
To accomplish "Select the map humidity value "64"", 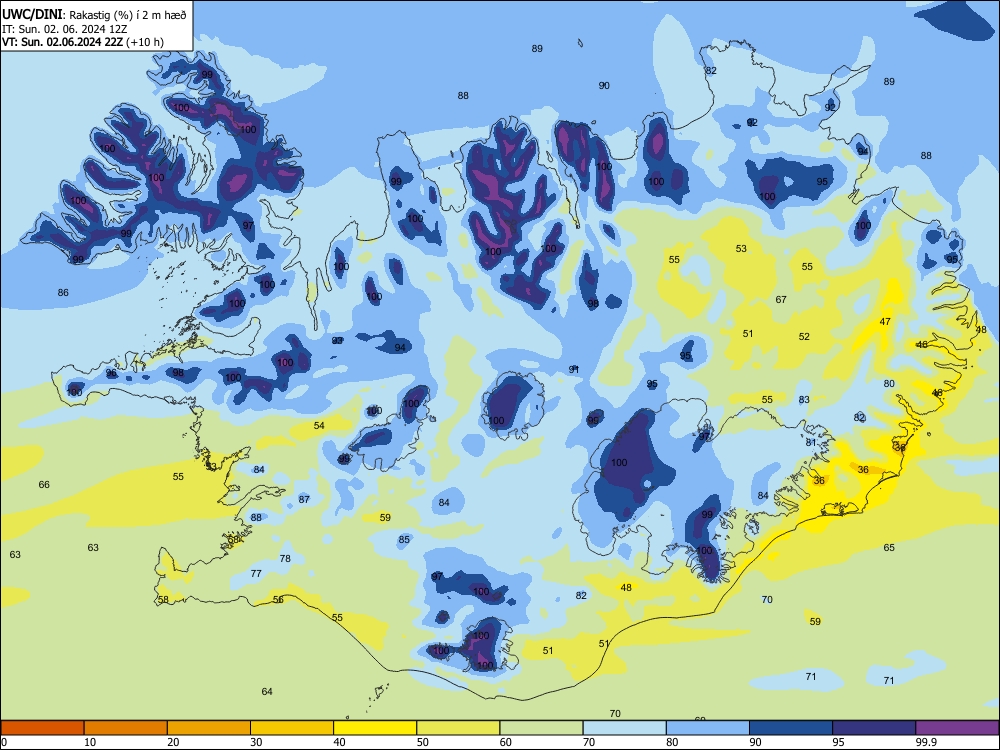I will [x=267, y=692].
